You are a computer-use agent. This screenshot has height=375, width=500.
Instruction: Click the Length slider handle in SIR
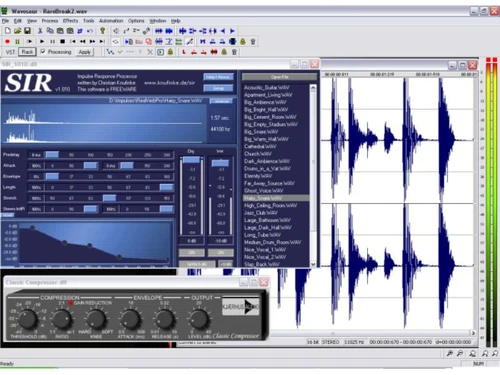(x=166, y=187)
